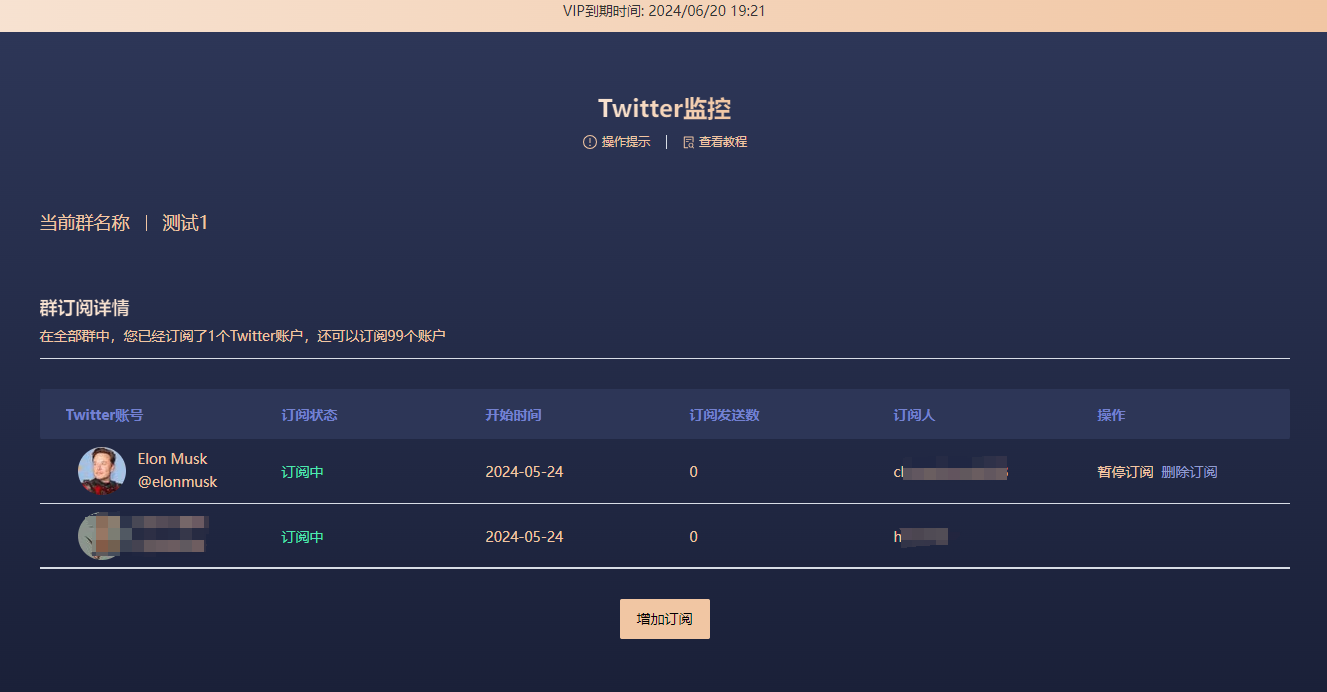
Task: Click the group name 测试1
Action: pyautogui.click(x=185, y=223)
